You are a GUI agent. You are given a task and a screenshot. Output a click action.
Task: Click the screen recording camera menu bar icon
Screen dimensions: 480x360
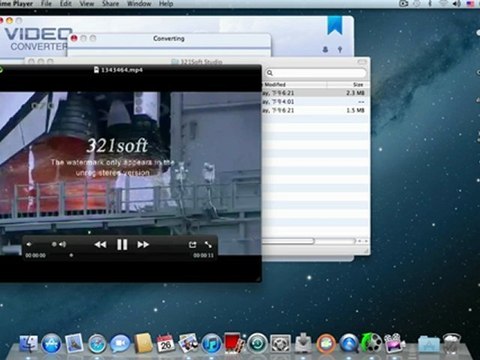pos(403,4)
